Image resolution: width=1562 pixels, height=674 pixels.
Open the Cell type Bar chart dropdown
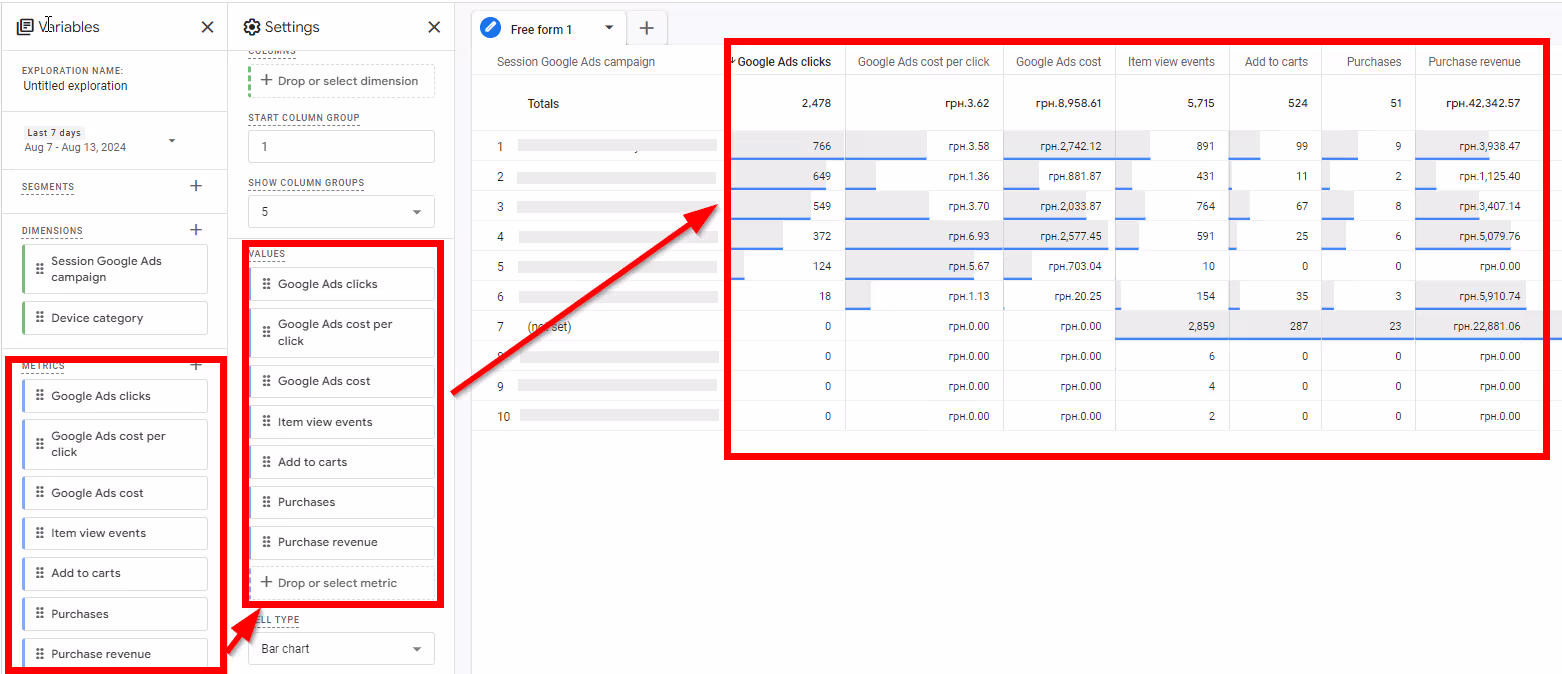point(341,649)
